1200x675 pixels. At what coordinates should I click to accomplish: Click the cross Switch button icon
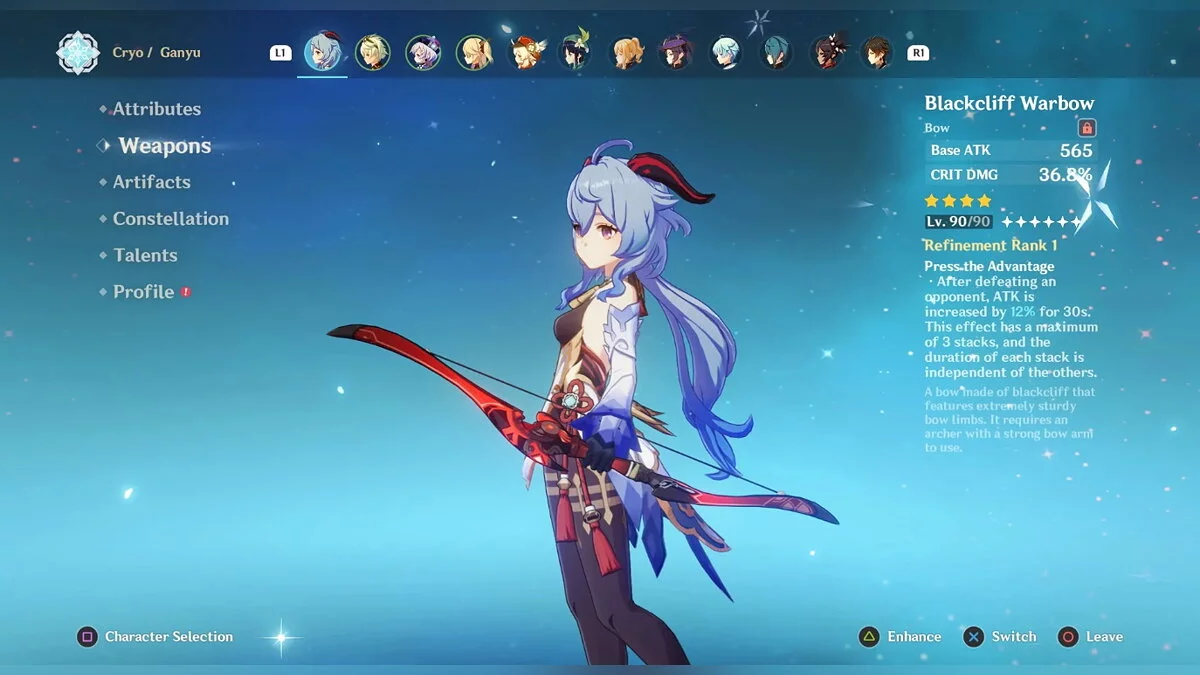(x=974, y=637)
